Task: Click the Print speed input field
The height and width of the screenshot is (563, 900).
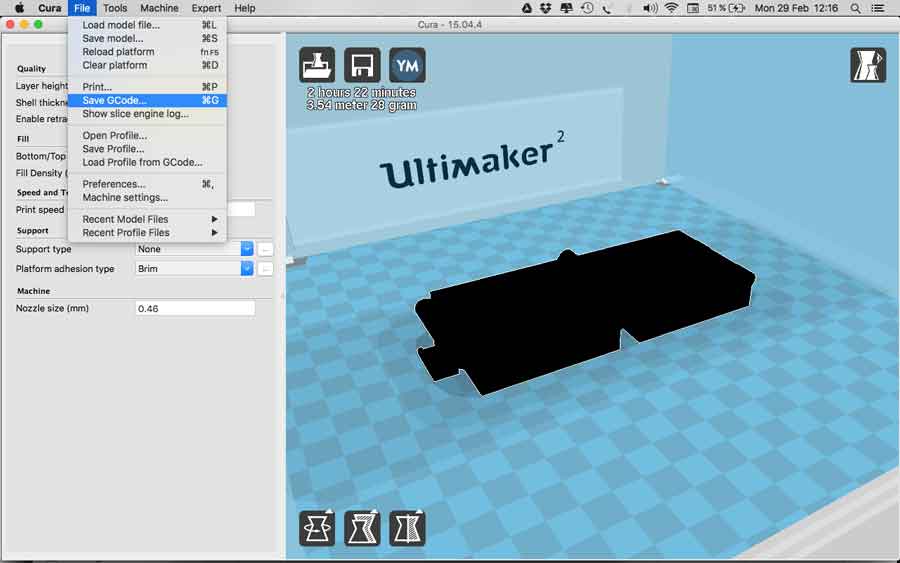Action: [241, 209]
